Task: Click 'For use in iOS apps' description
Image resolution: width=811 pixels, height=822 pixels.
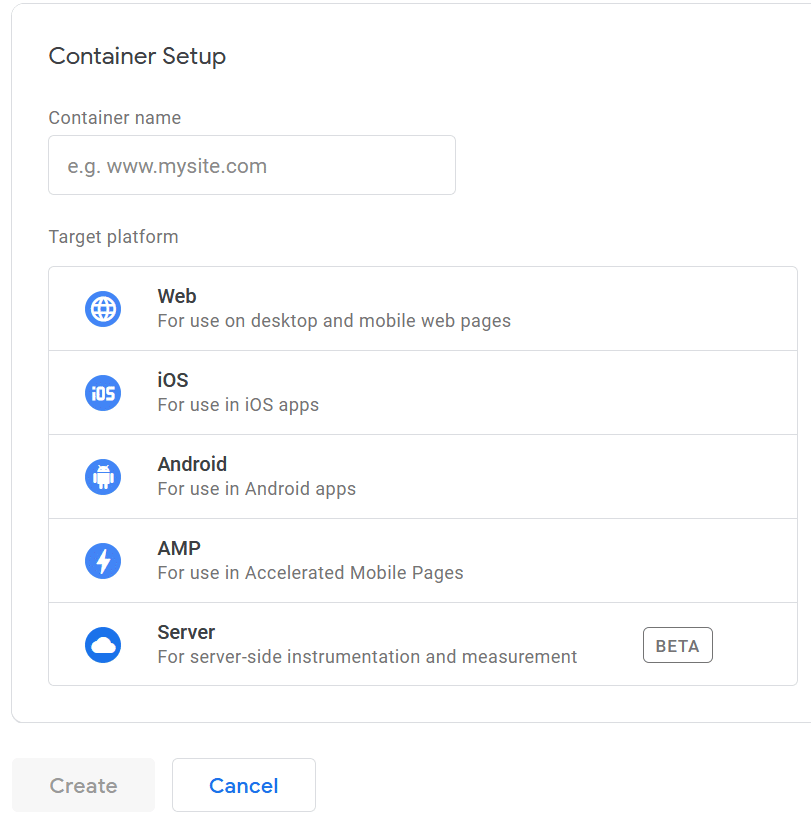Action: pyautogui.click(x=238, y=405)
